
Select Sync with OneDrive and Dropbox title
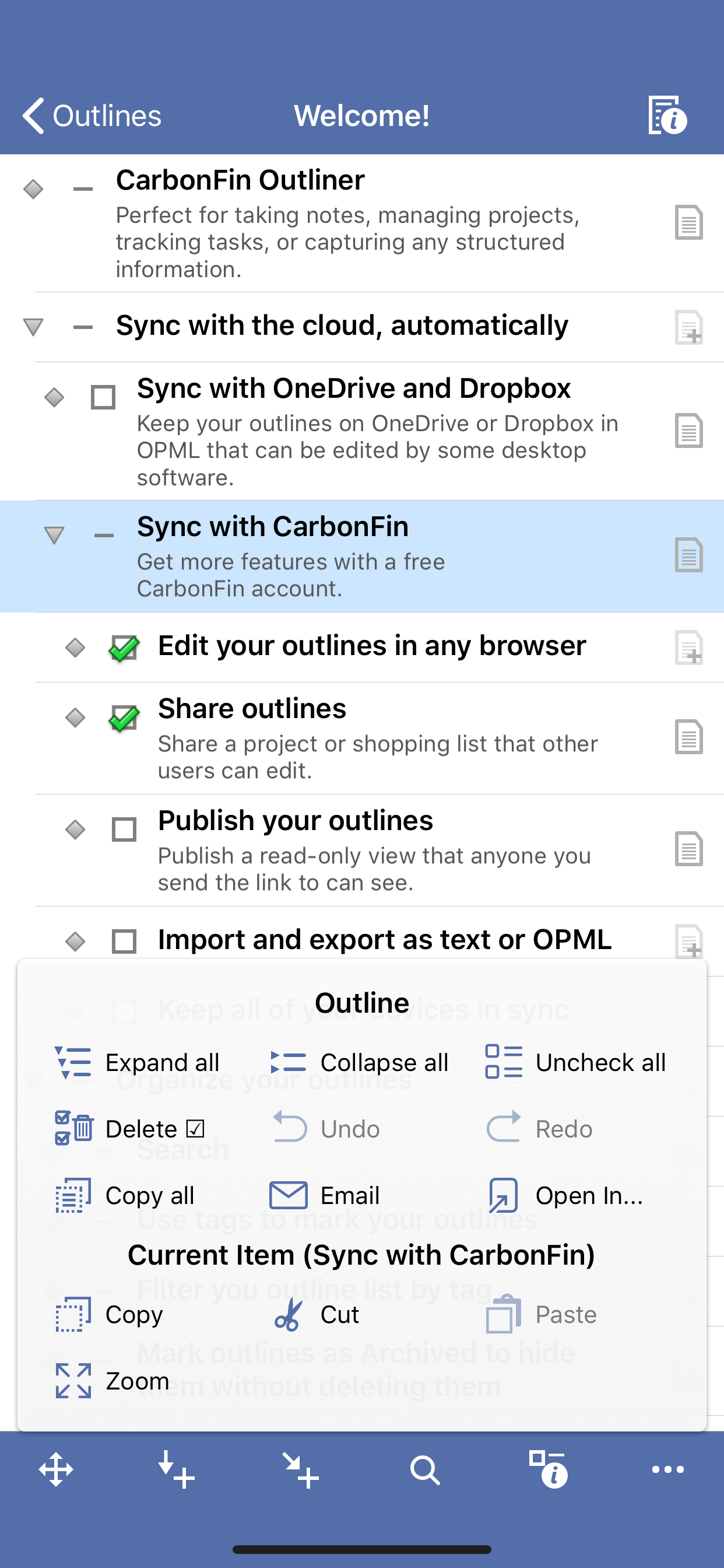pos(353,388)
